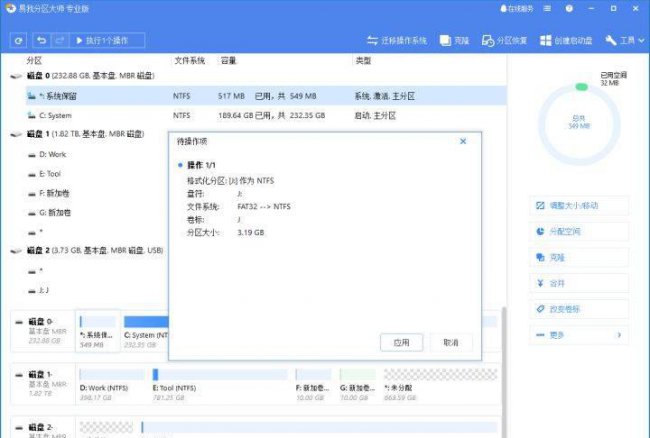The height and width of the screenshot is (438, 650).
Task: Open the 克隆 tool in top toolbar
Action: 454,40
